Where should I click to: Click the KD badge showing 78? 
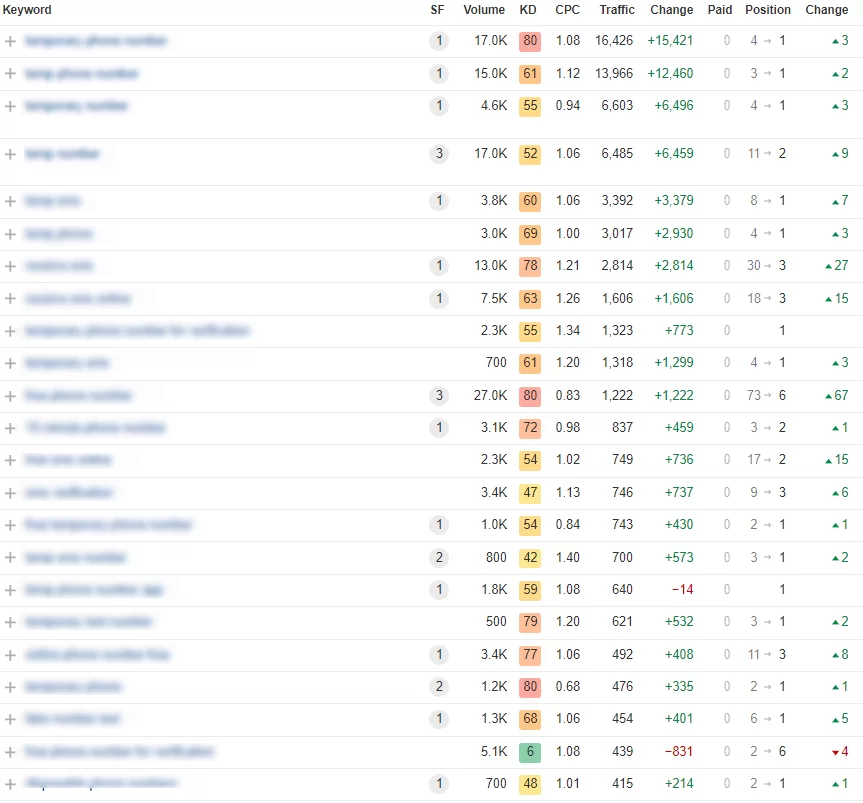click(x=529, y=266)
